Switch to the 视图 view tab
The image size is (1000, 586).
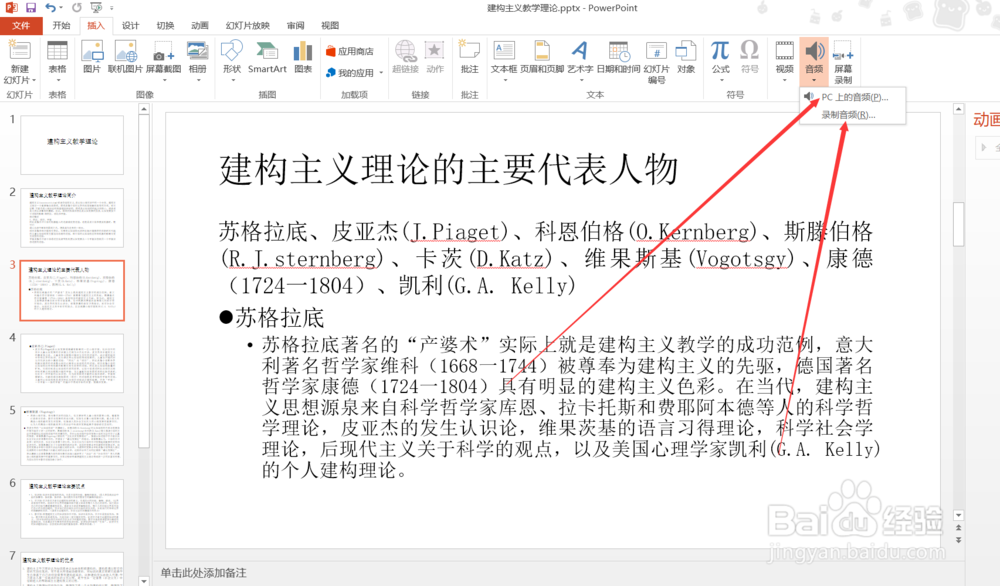(x=330, y=26)
